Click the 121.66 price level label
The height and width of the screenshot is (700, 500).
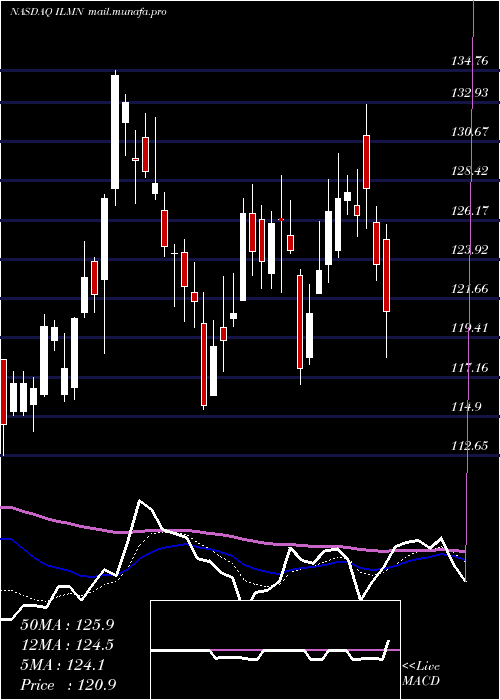470,289
